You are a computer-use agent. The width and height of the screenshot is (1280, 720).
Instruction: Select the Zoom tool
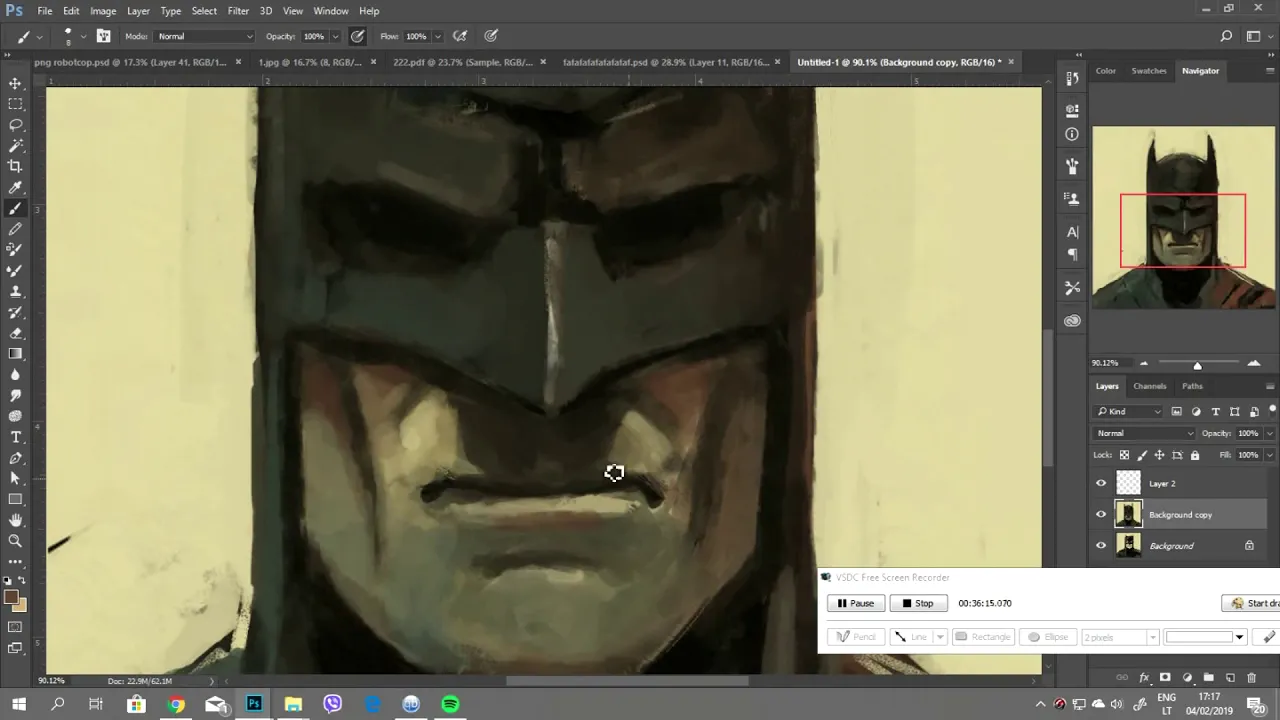15,541
